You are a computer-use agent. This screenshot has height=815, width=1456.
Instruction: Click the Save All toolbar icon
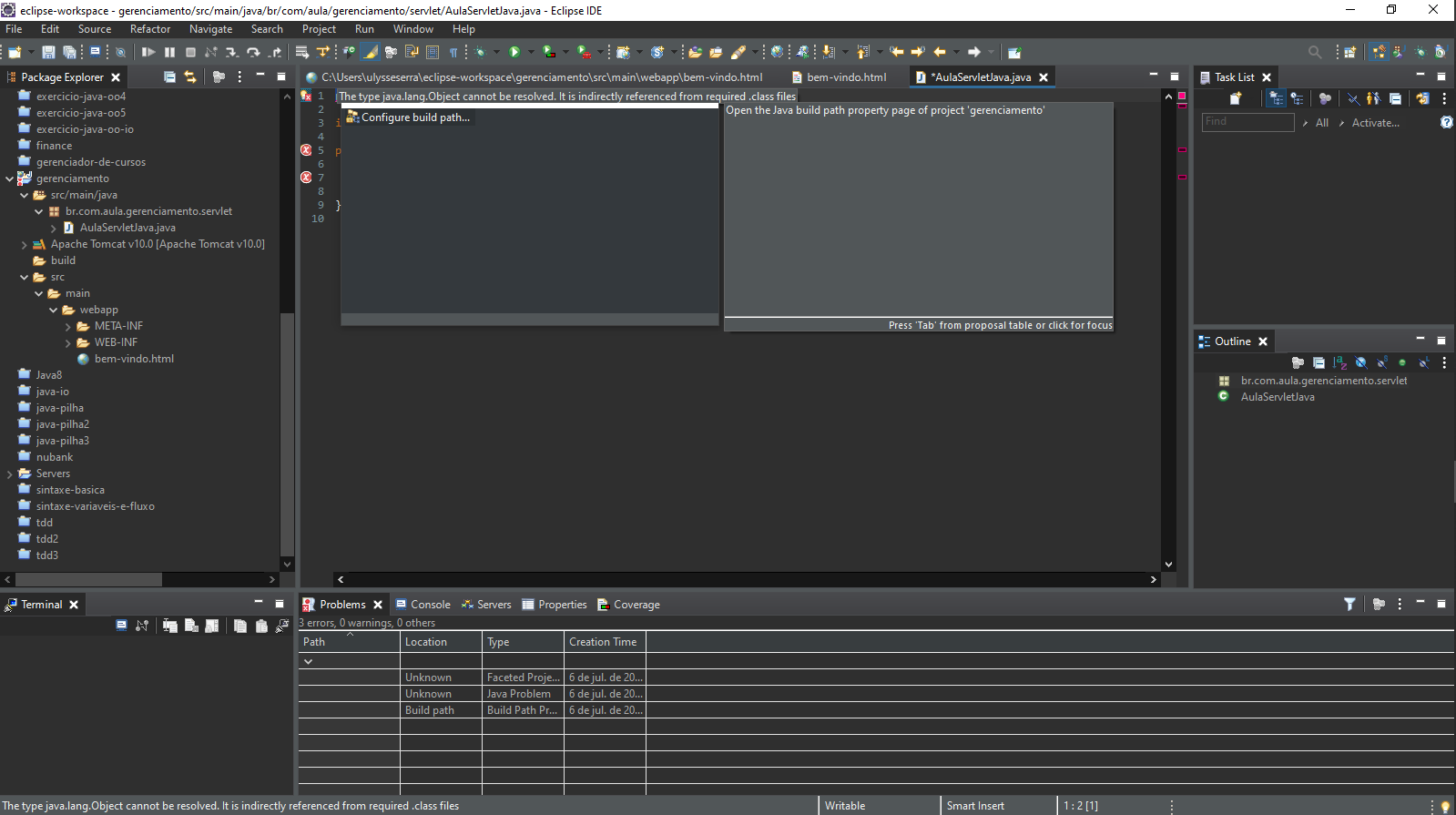[69, 53]
